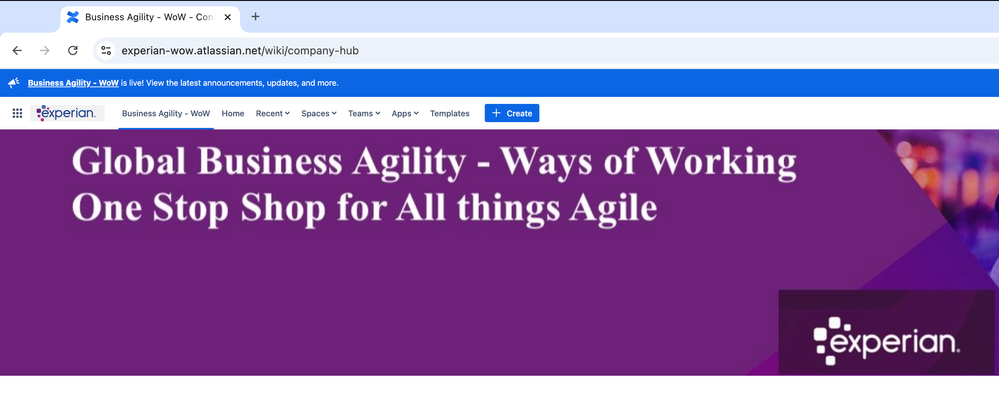Click the Confluence favicon on the tab
The image size is (999, 396).
click(73, 17)
